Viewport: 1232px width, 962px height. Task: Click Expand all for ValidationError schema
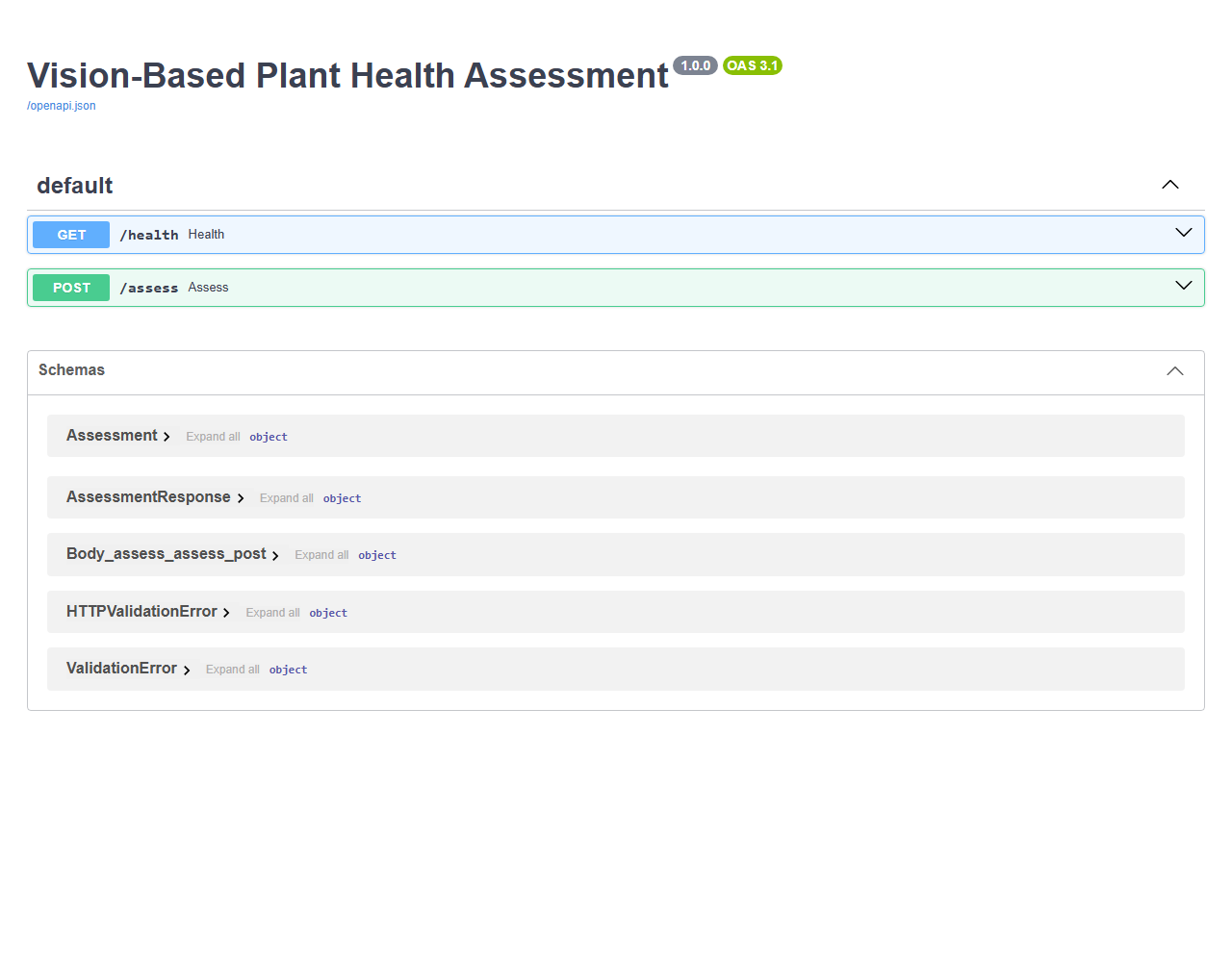pyautogui.click(x=233, y=670)
